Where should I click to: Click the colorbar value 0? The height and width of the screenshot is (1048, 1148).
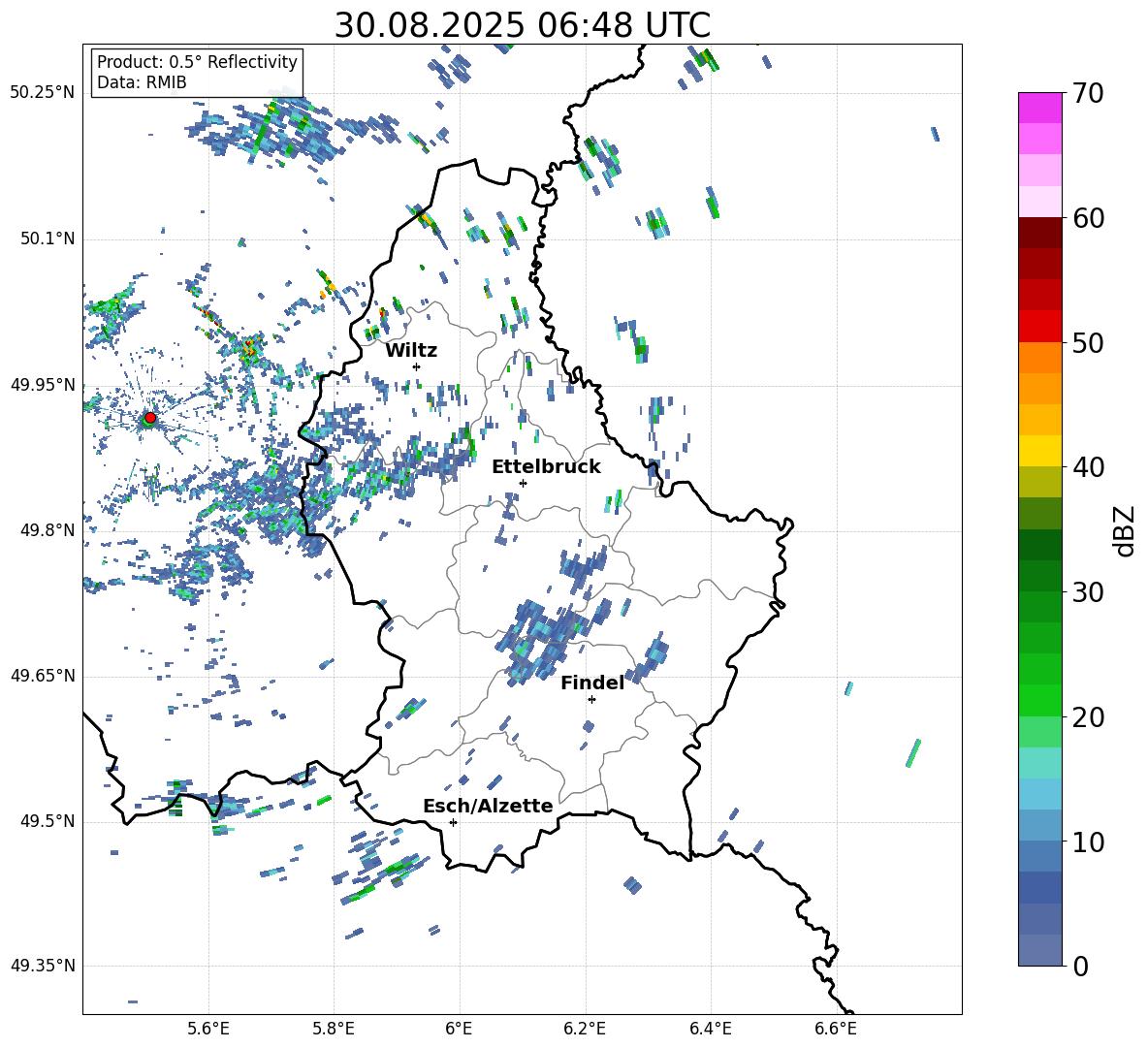point(1080,966)
